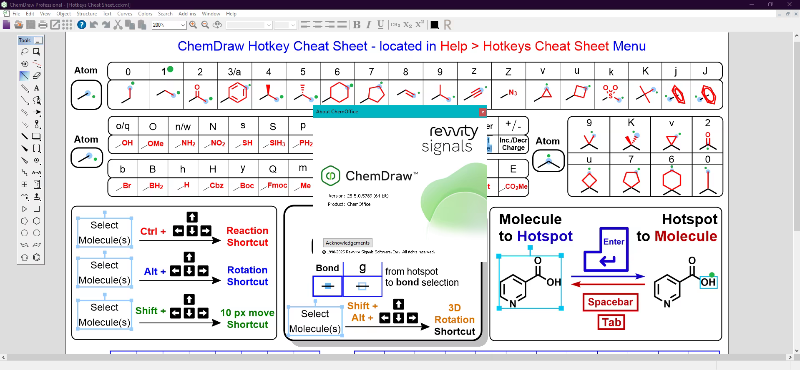Set left text alignment
The height and width of the screenshot is (370, 800).
[x=305, y=24]
